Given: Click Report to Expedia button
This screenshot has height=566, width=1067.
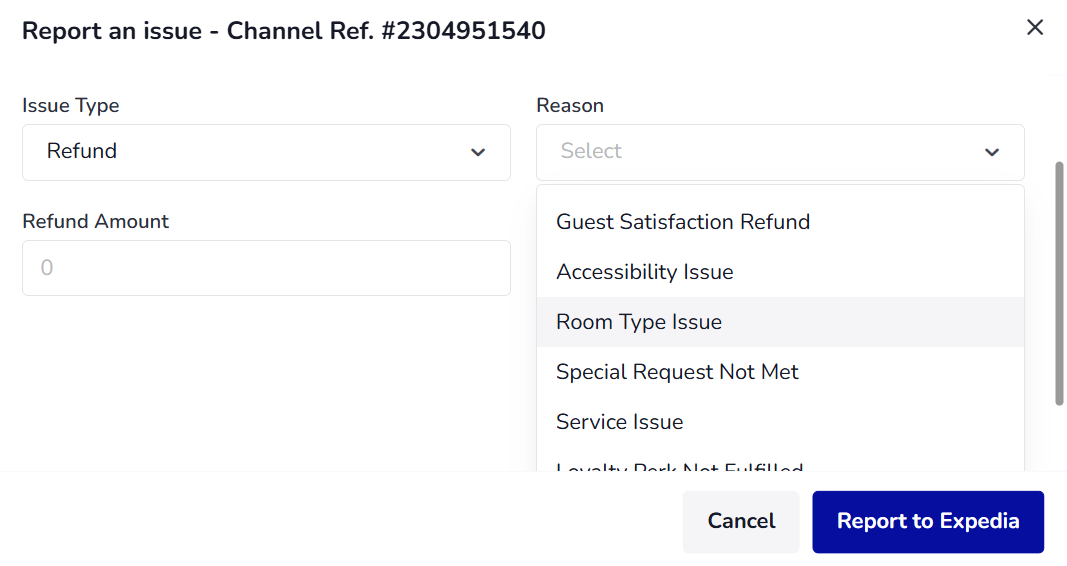Looking at the screenshot, I should click(x=928, y=522).
